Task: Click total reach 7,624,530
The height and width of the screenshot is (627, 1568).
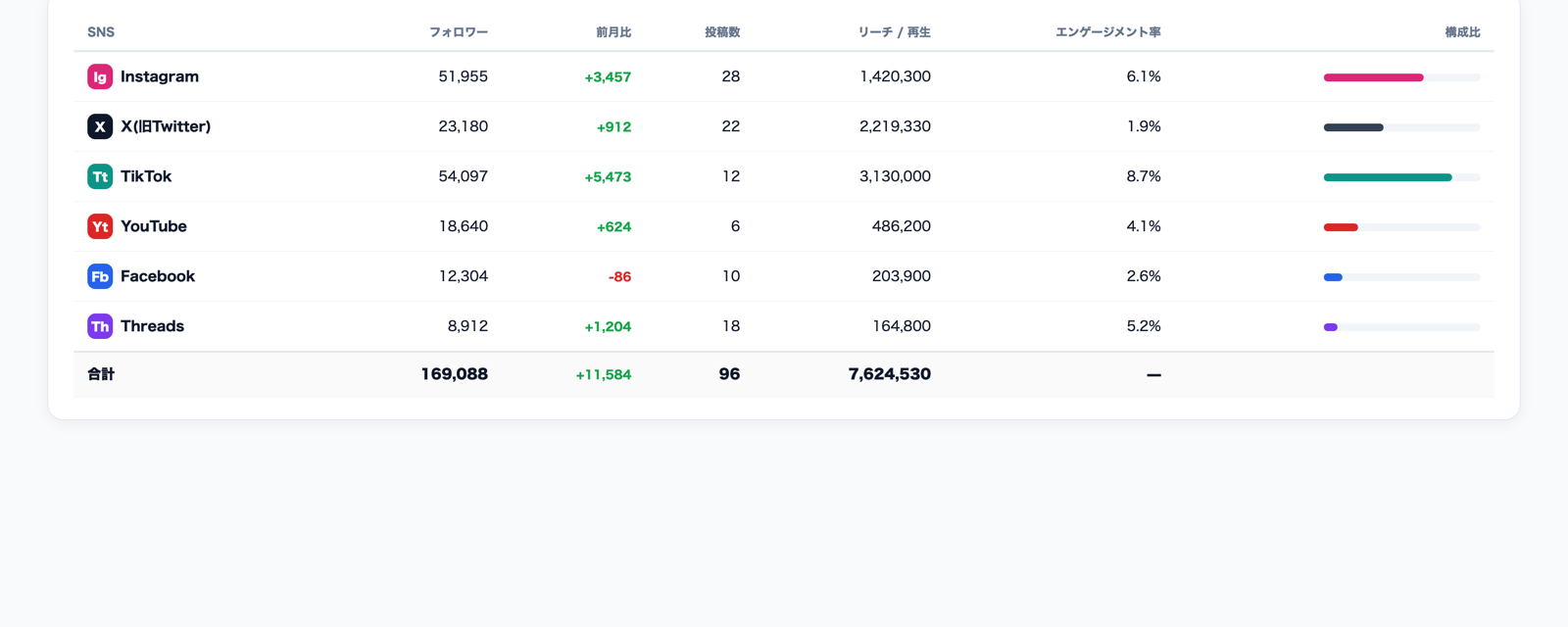Action: click(890, 374)
